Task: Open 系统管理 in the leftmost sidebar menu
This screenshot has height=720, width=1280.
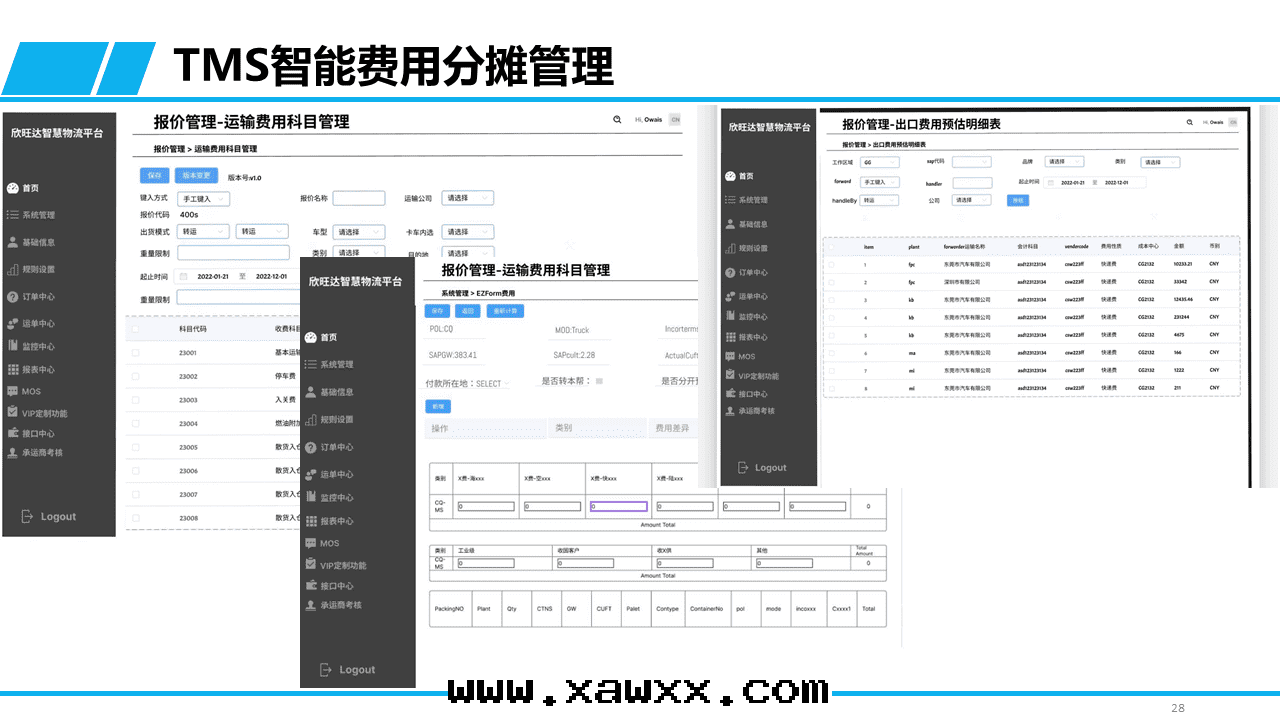Action: click(38, 215)
